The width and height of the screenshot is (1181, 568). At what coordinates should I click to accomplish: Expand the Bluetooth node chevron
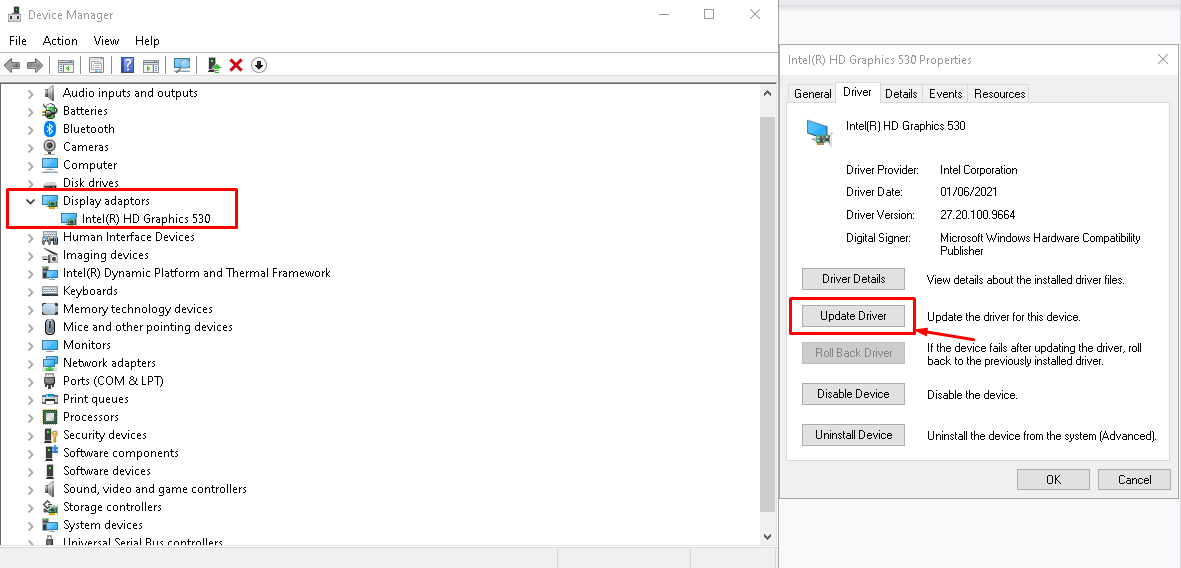[30, 130]
